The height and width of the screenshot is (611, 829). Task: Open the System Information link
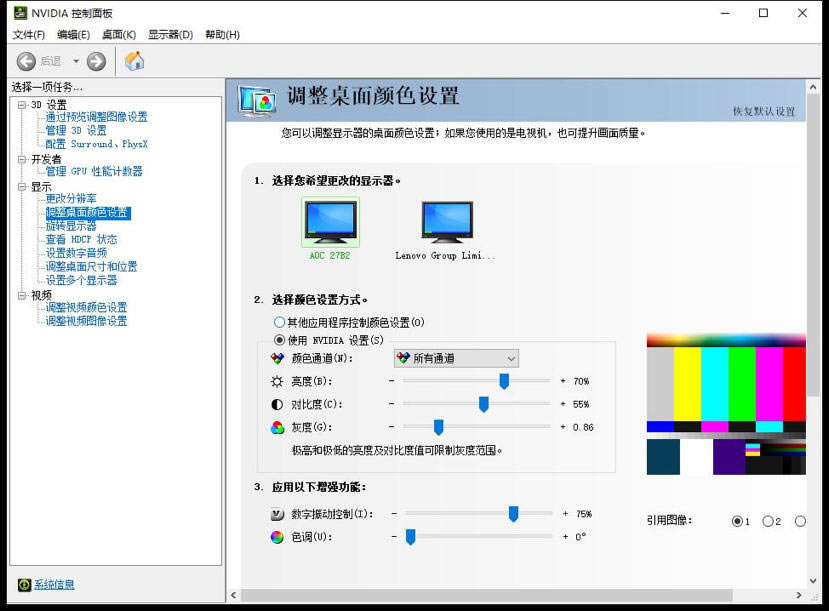coord(54,585)
